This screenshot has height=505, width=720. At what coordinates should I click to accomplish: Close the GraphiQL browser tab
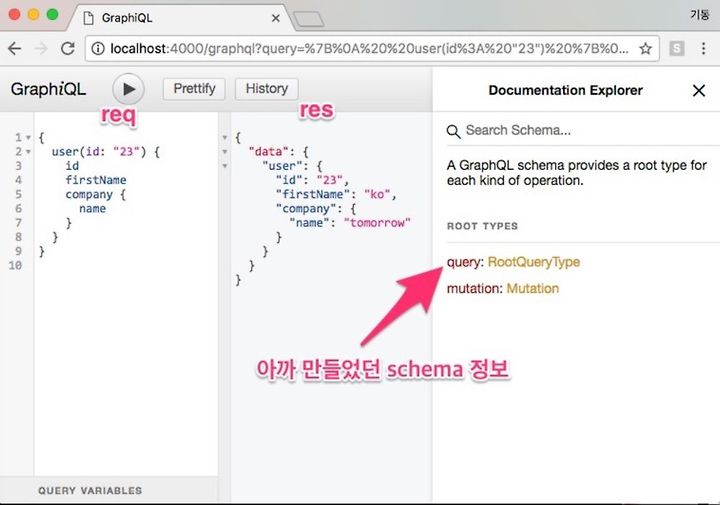(276, 18)
